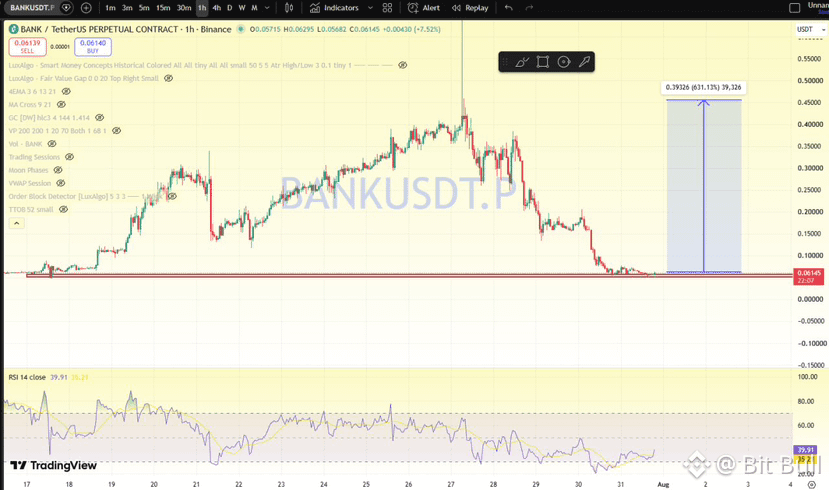This screenshot has height=490, width=829.
Task: Open the candlestick chart type selector
Action: pos(289,8)
